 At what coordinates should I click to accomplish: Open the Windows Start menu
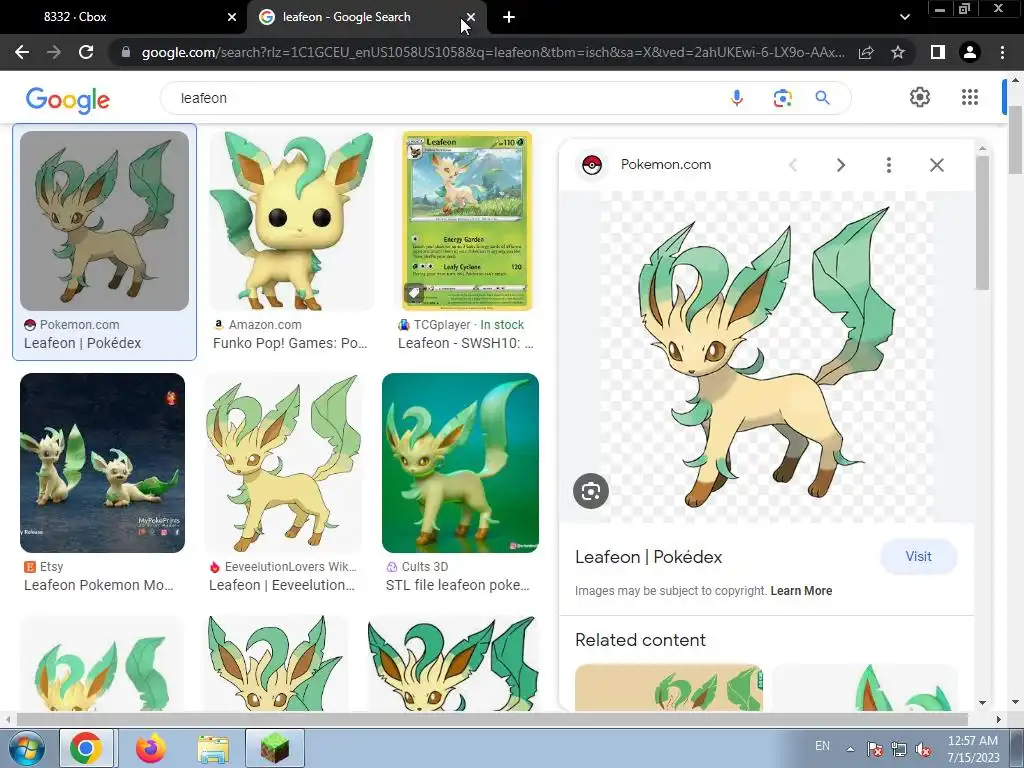[x=26, y=748]
